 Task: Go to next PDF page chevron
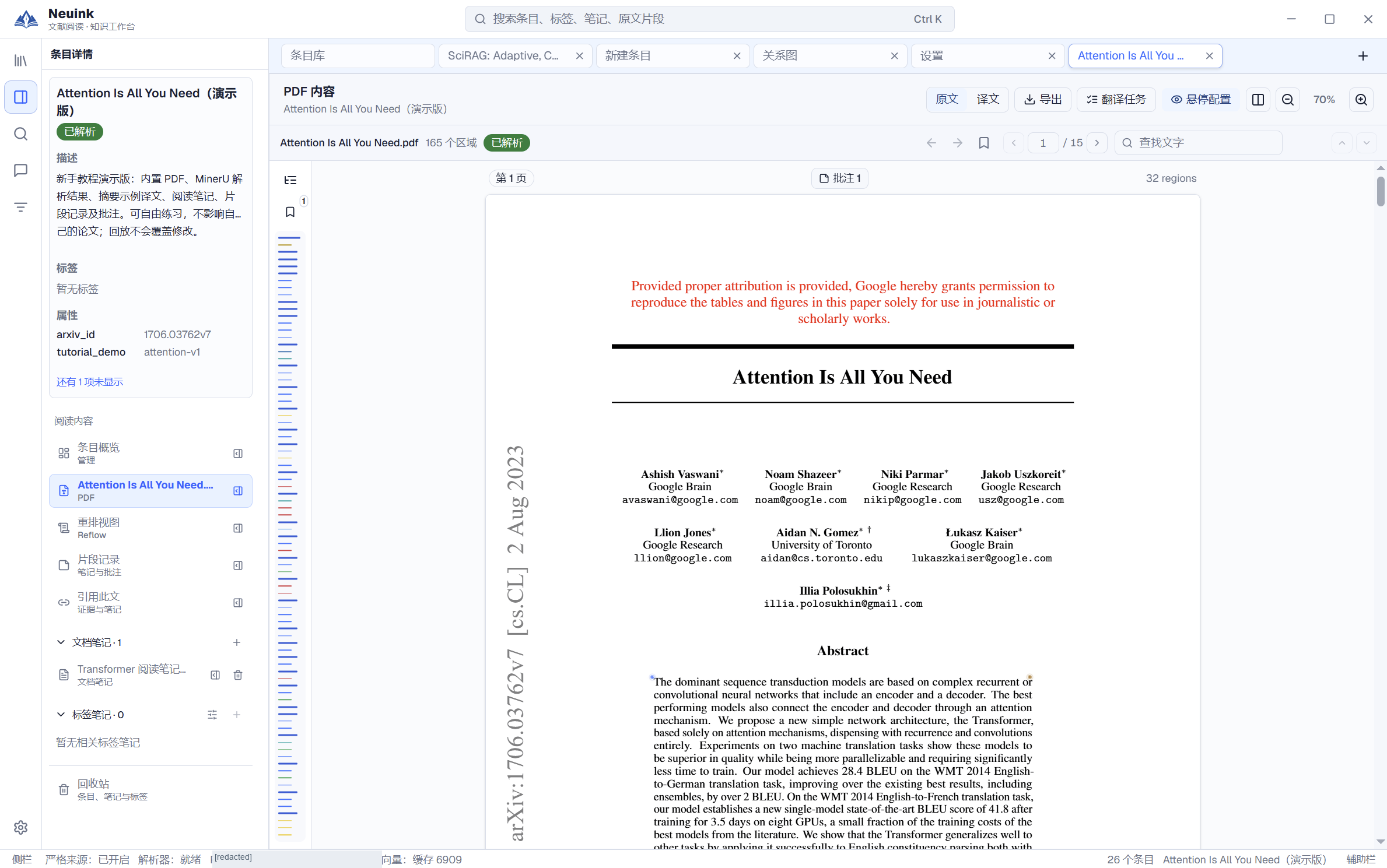coord(1097,143)
